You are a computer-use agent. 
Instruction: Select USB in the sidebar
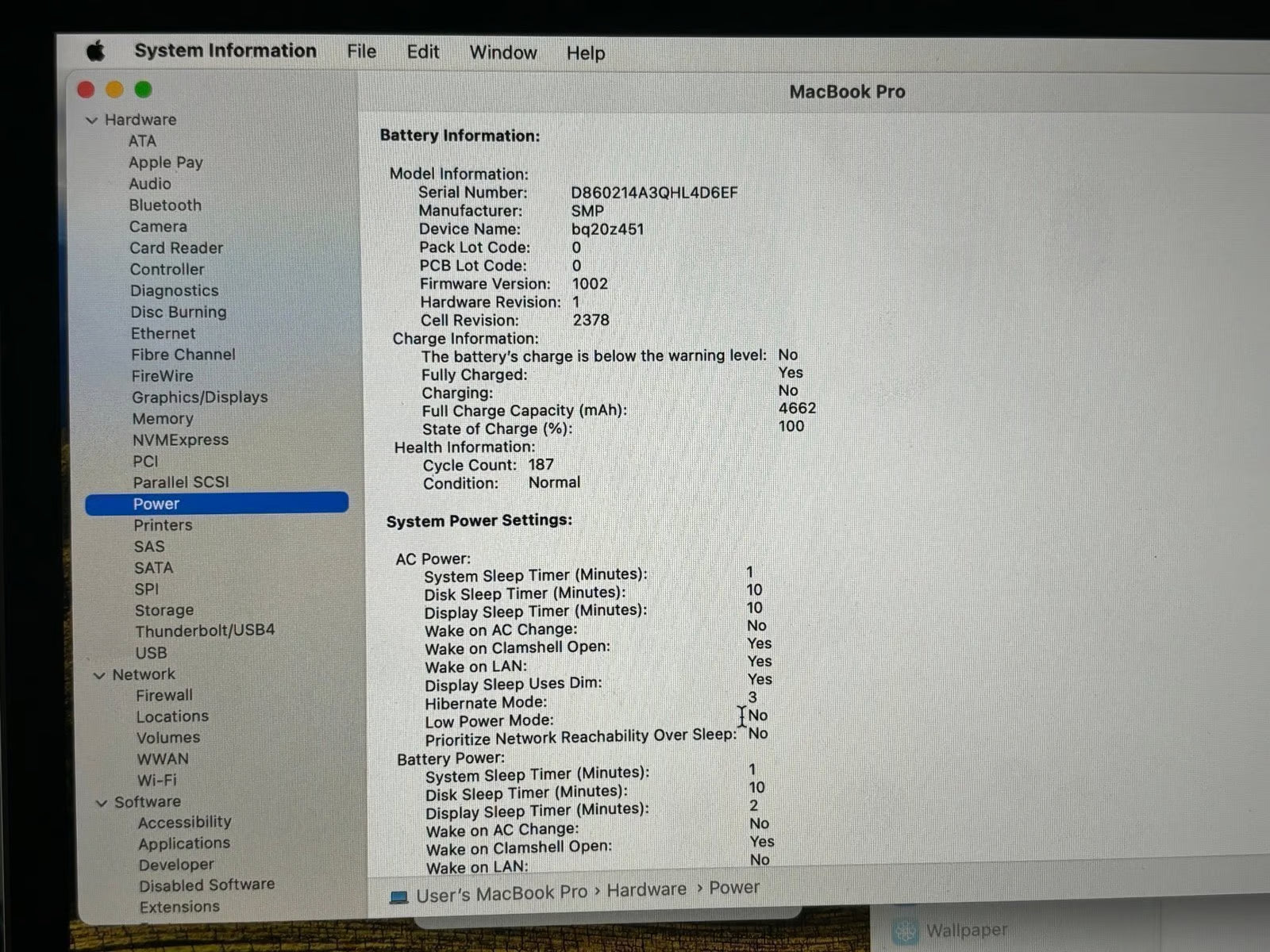click(x=151, y=652)
